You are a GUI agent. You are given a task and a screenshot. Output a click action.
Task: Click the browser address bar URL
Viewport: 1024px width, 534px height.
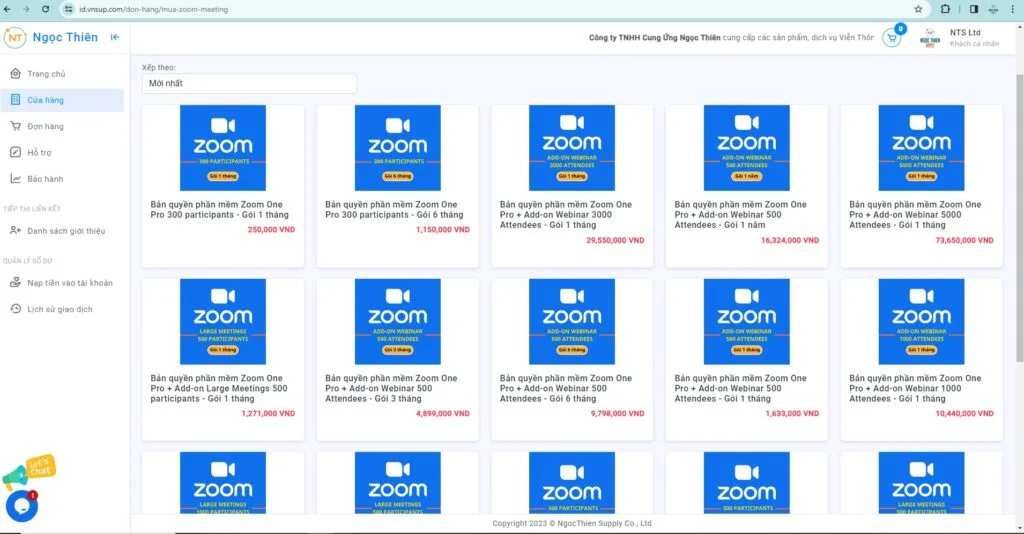pos(154,9)
